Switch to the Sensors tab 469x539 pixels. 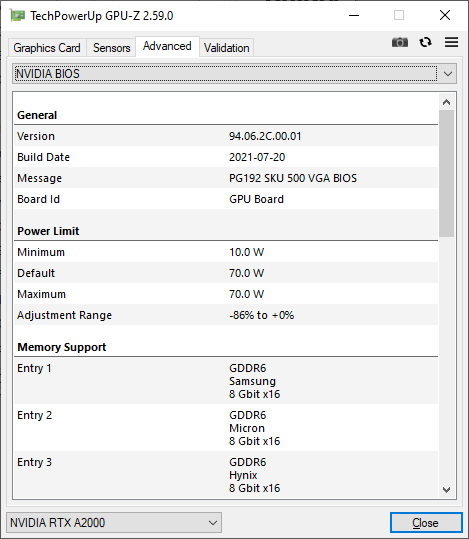click(111, 47)
